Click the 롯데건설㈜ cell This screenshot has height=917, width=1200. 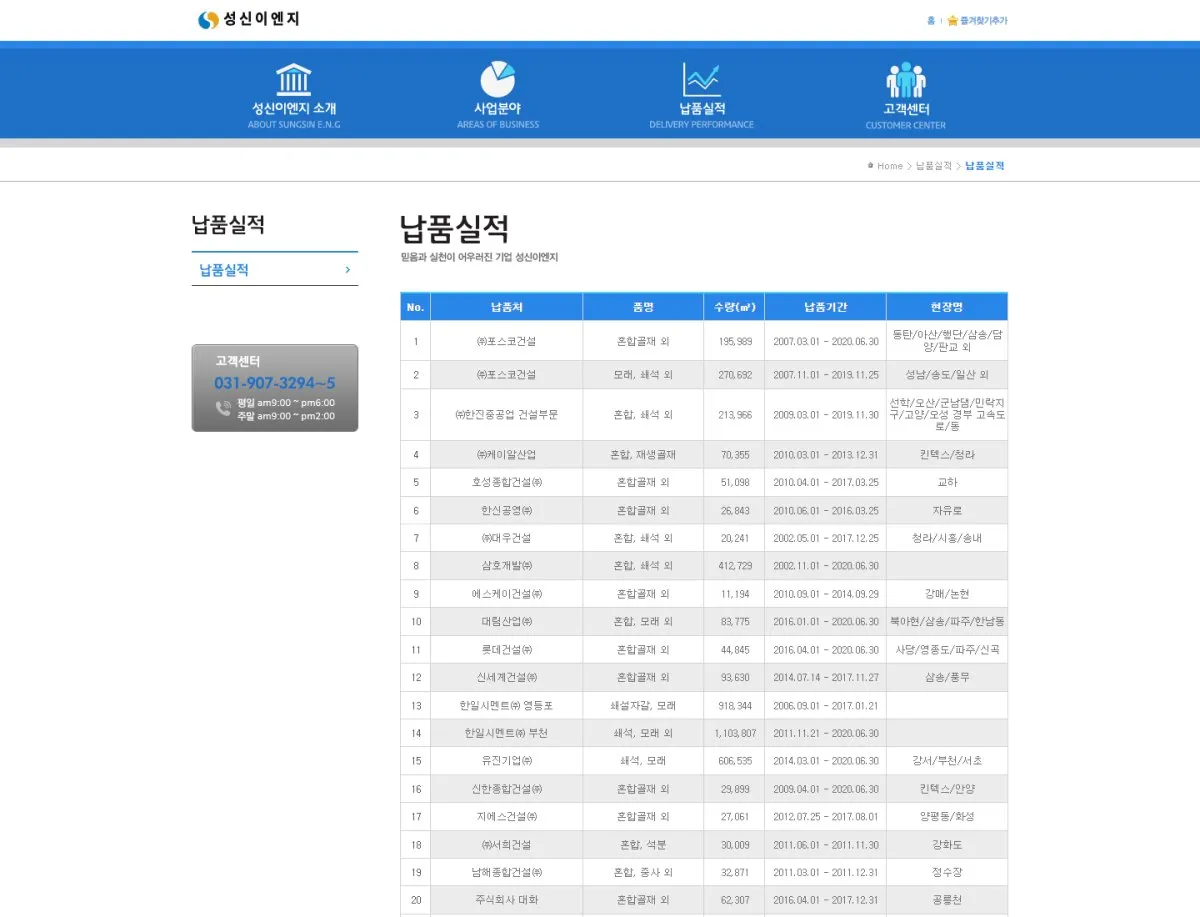507,650
